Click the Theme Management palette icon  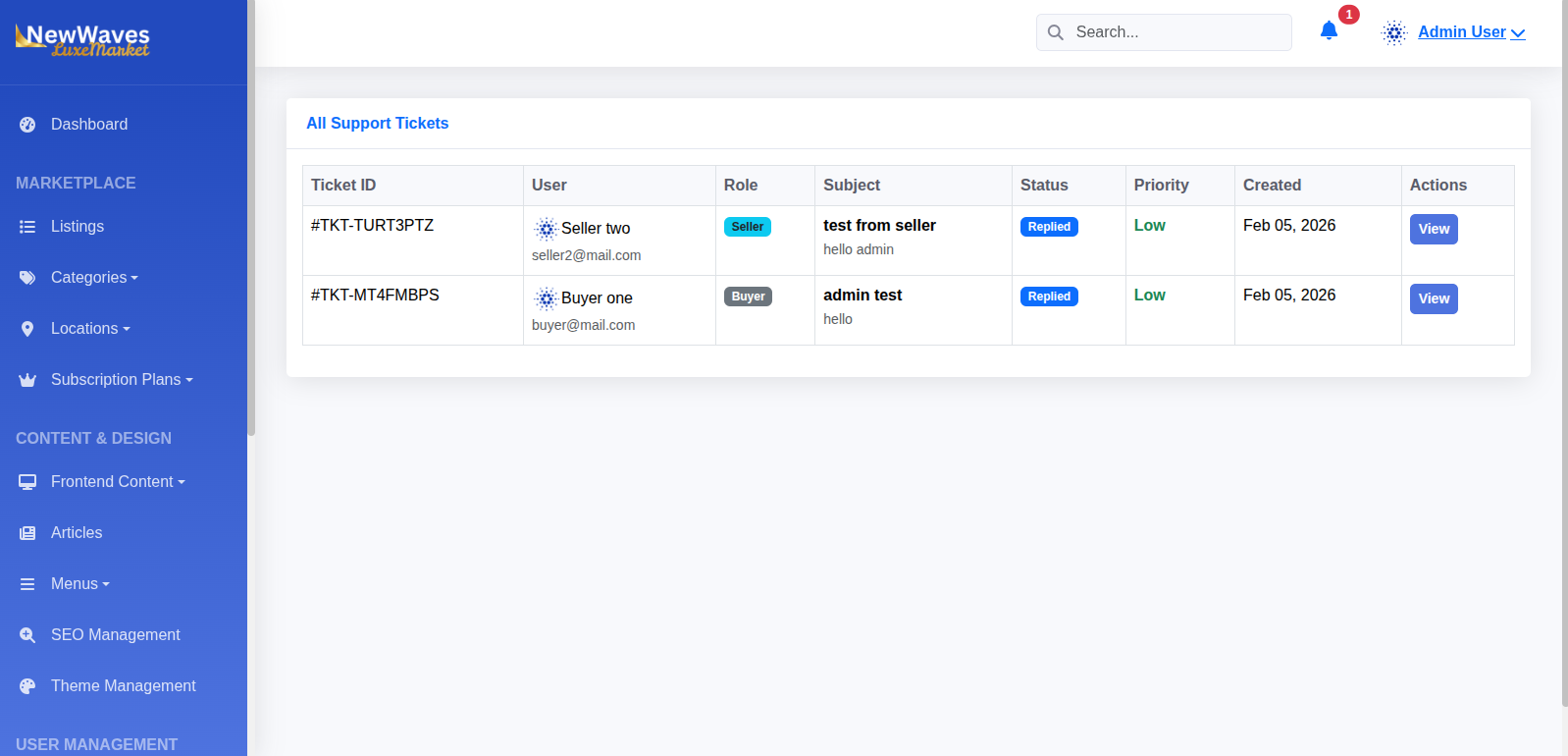click(27, 686)
